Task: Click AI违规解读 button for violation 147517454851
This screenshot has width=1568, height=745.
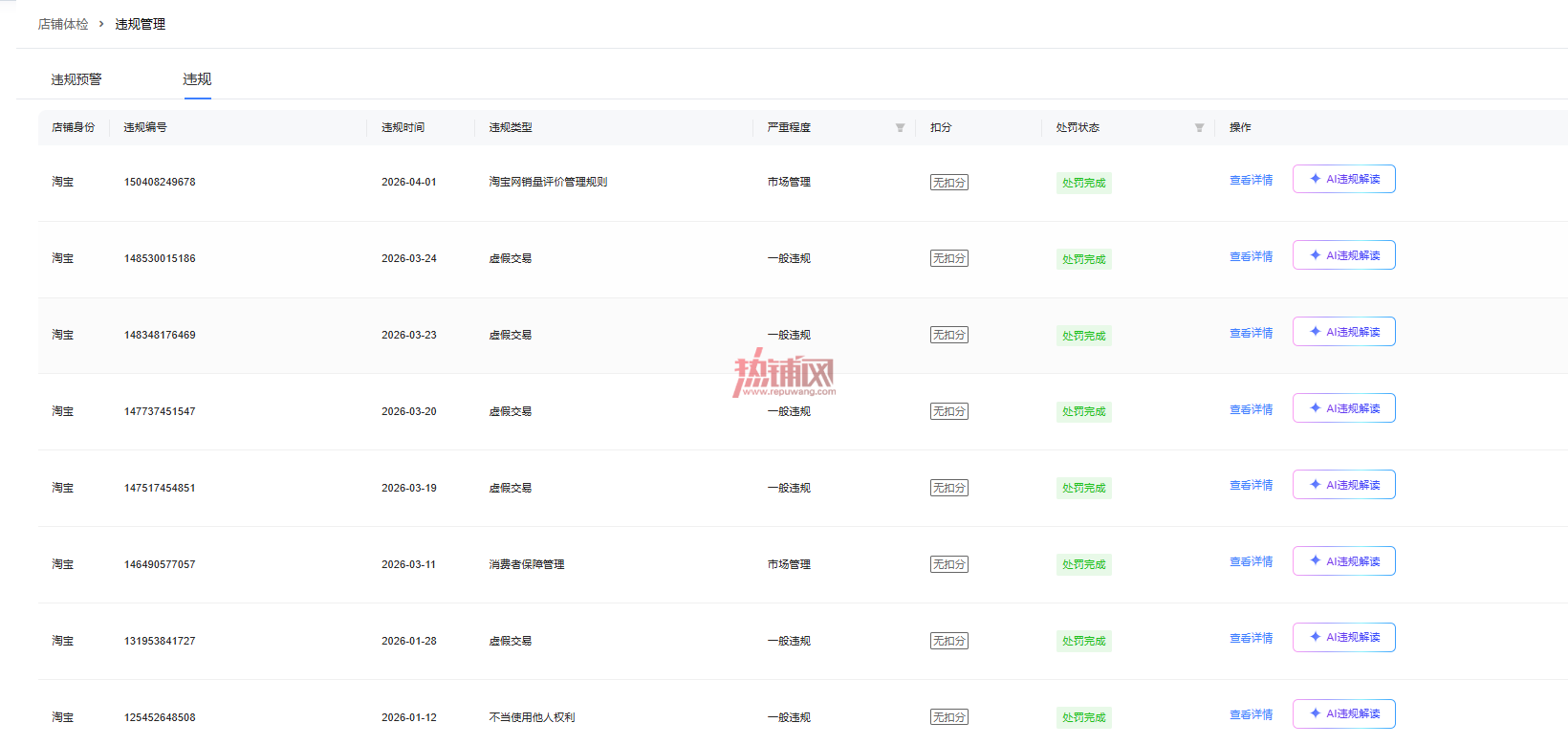Action: pos(1343,485)
